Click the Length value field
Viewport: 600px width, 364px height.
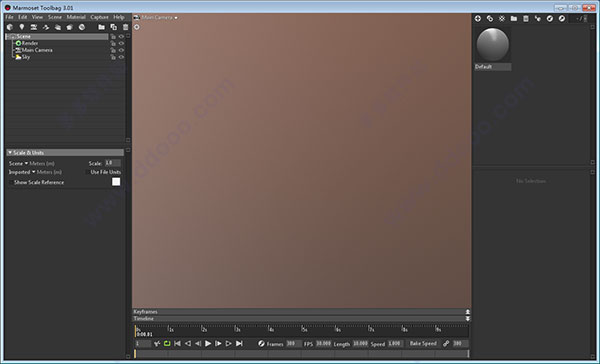pos(360,344)
